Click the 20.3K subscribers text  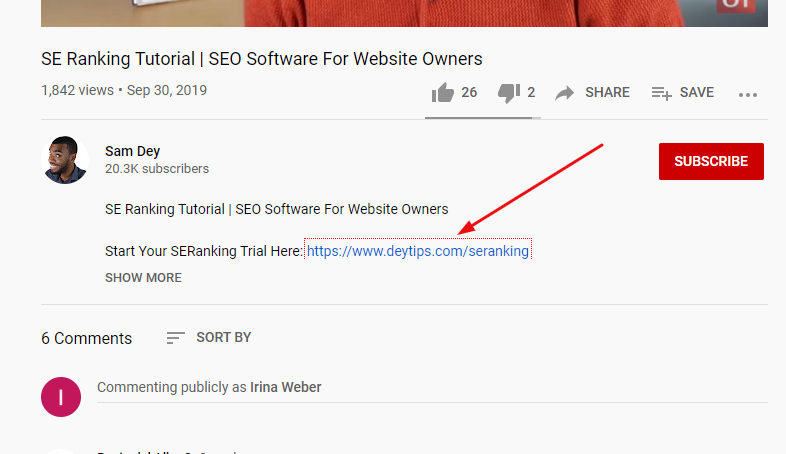[157, 169]
